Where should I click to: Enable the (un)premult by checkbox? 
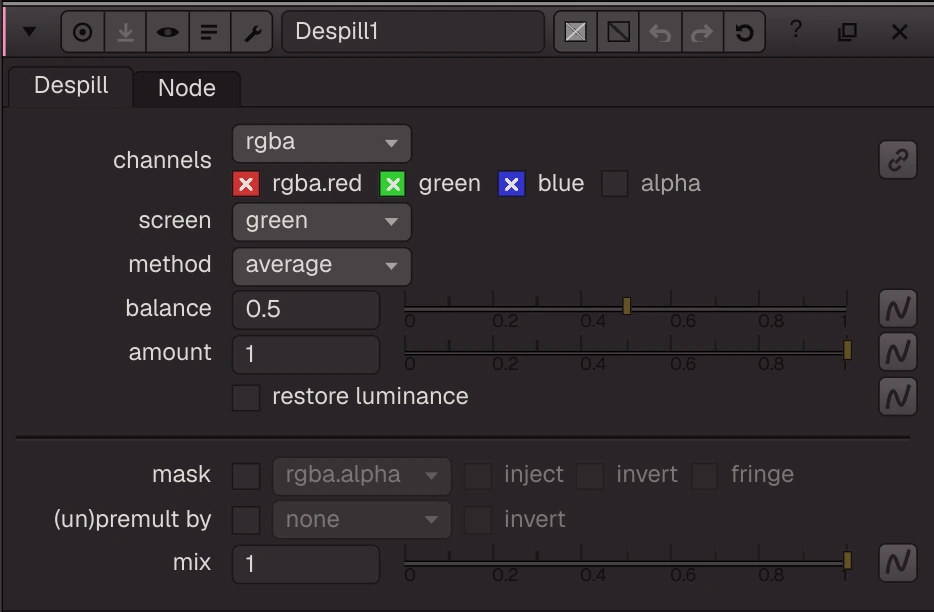[246, 520]
